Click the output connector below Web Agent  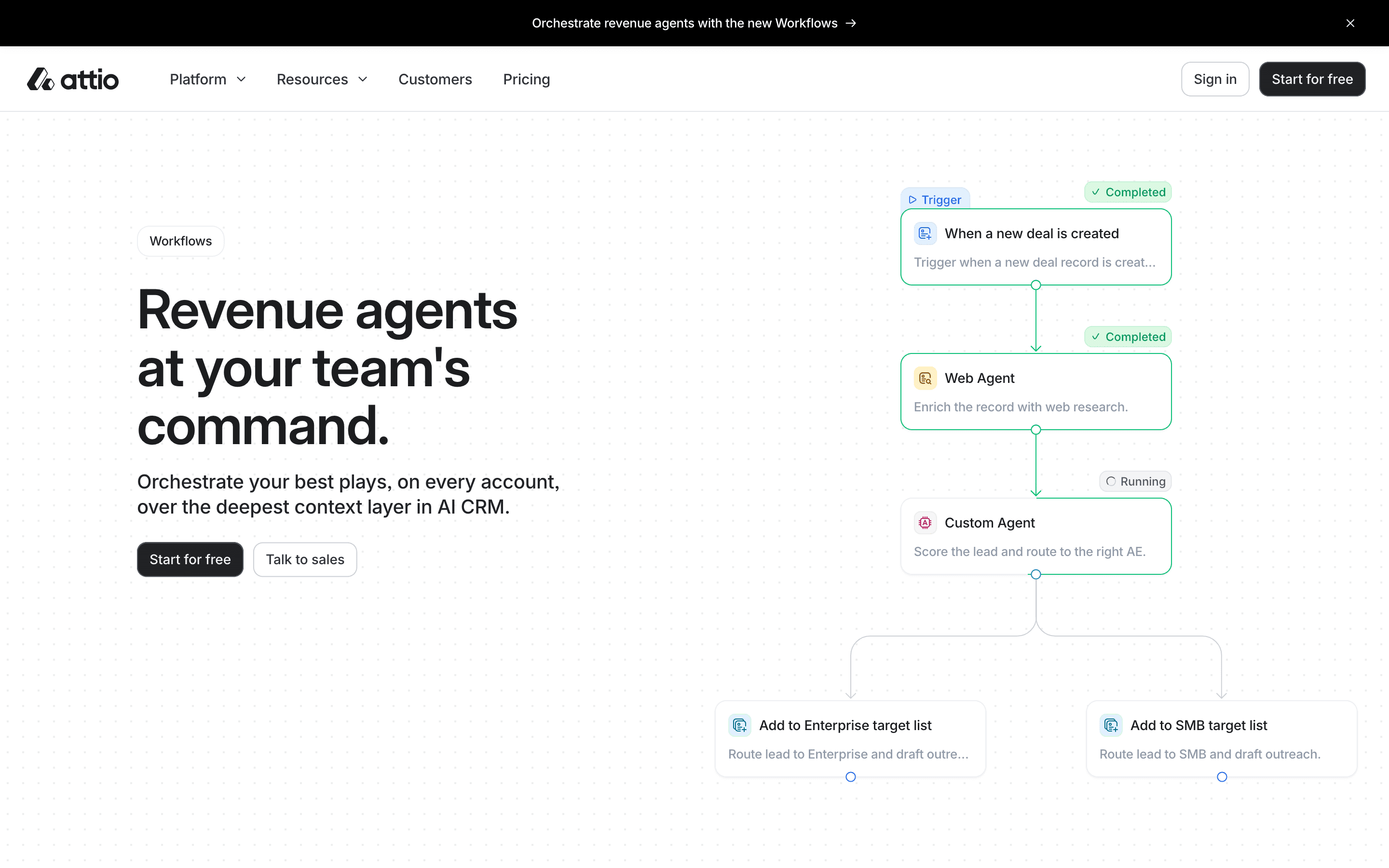click(x=1036, y=429)
